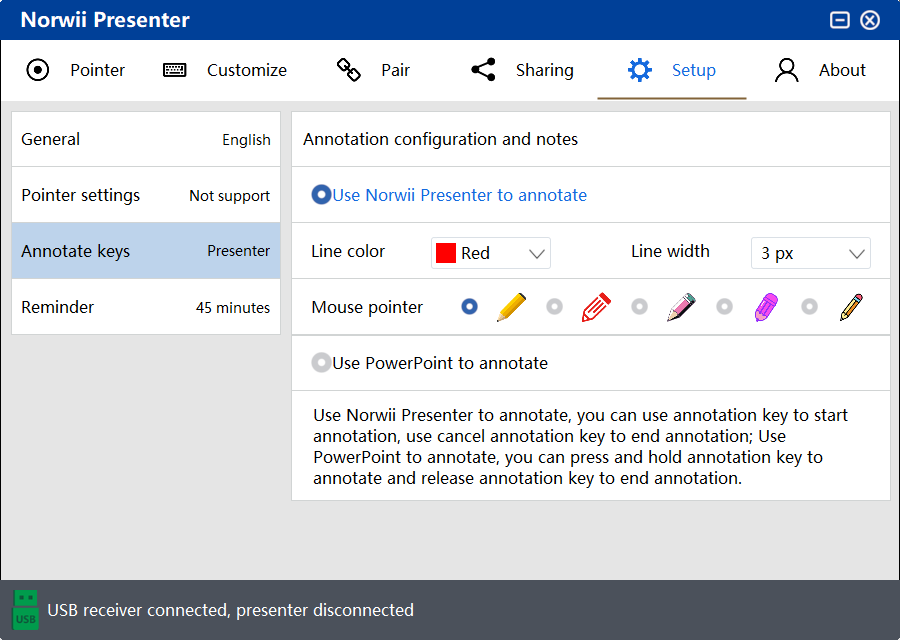Click the Not support value
The width and height of the screenshot is (900, 640).
tap(230, 196)
